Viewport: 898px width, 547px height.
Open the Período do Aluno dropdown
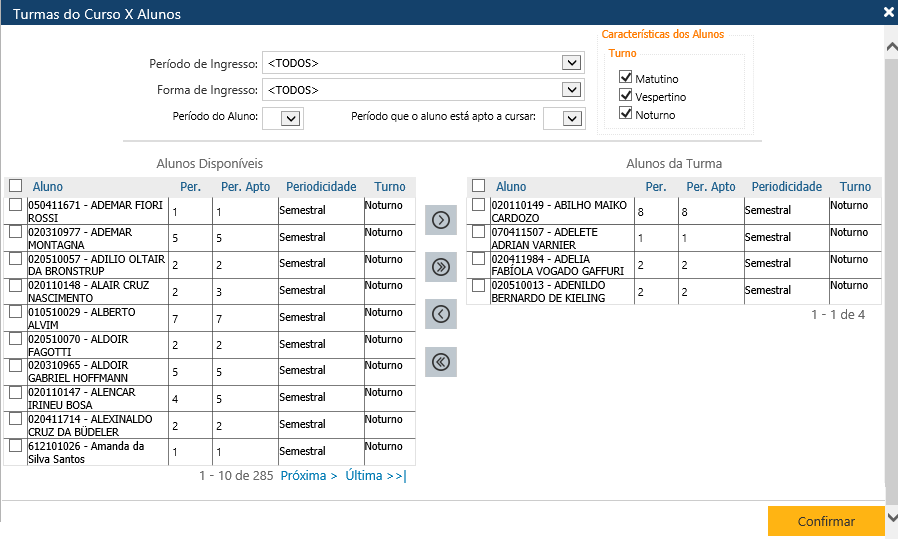click(x=290, y=119)
